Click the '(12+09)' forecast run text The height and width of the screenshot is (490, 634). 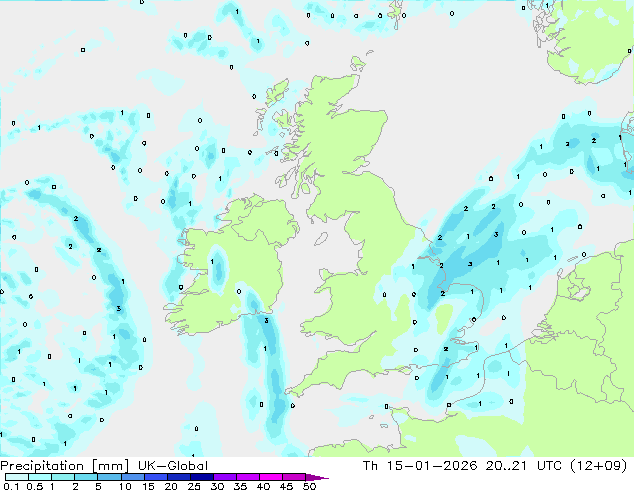click(598, 466)
